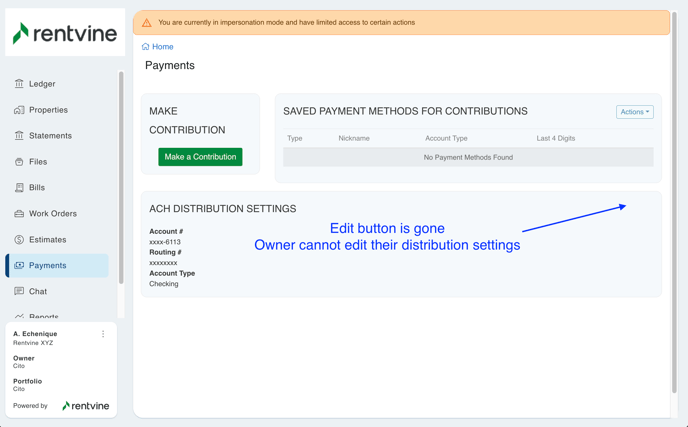Click the Ledger icon in sidebar
Viewport: 688px width, 427px height.
click(19, 84)
